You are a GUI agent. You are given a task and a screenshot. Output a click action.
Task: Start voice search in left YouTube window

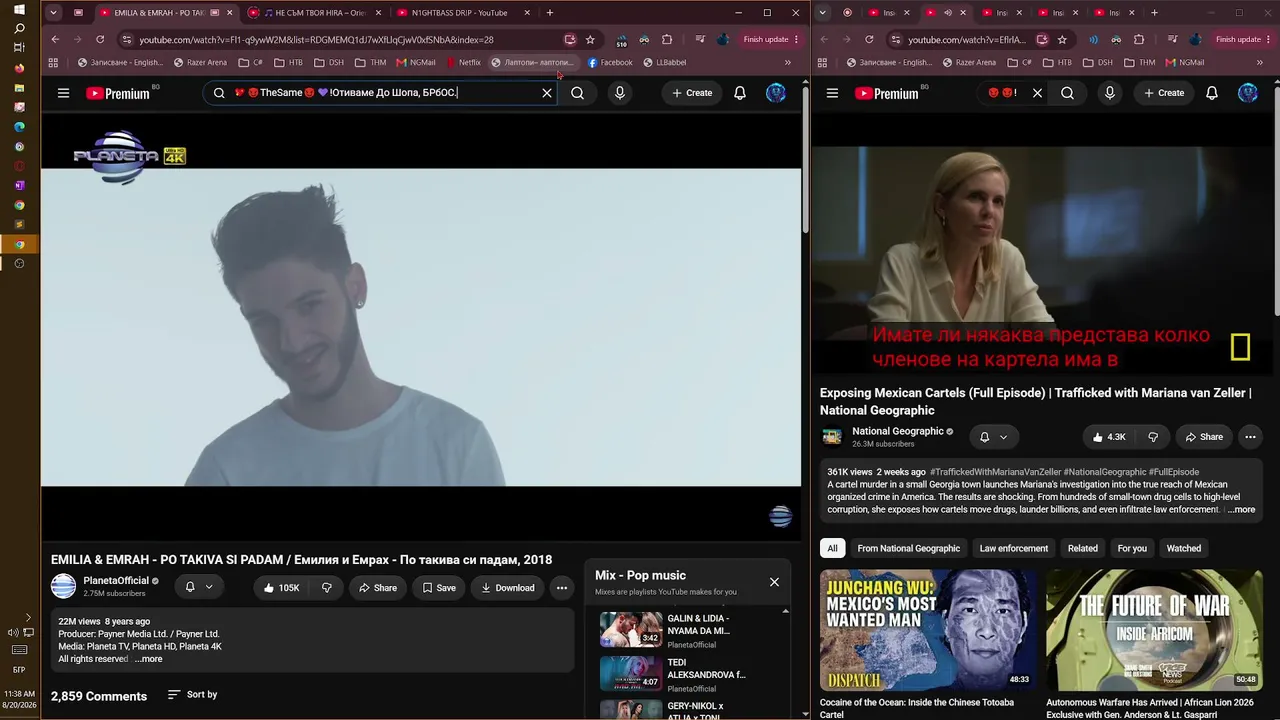pos(620,93)
